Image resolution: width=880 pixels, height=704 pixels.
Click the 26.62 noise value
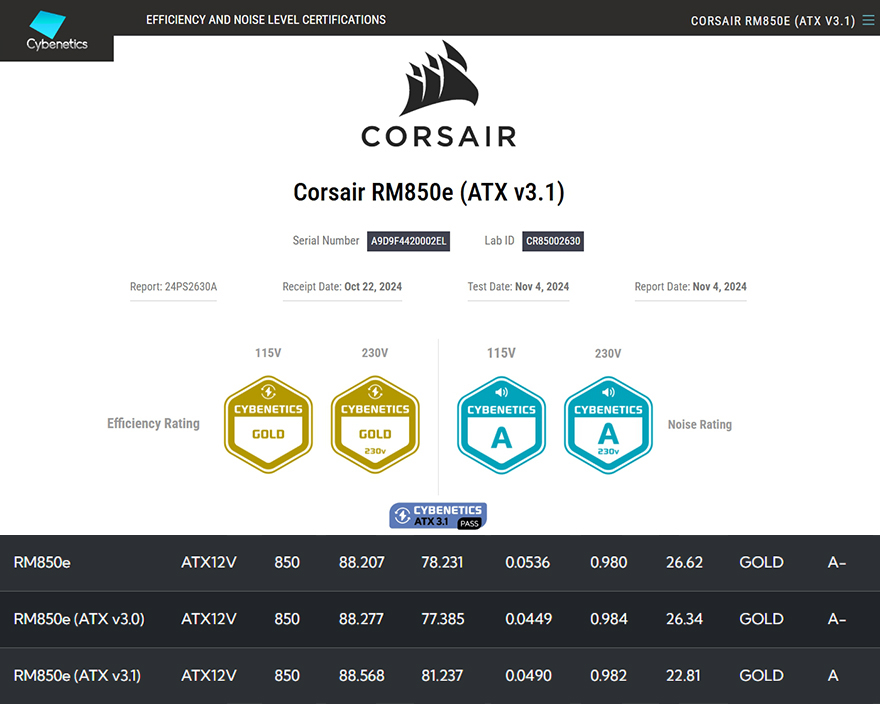click(684, 563)
